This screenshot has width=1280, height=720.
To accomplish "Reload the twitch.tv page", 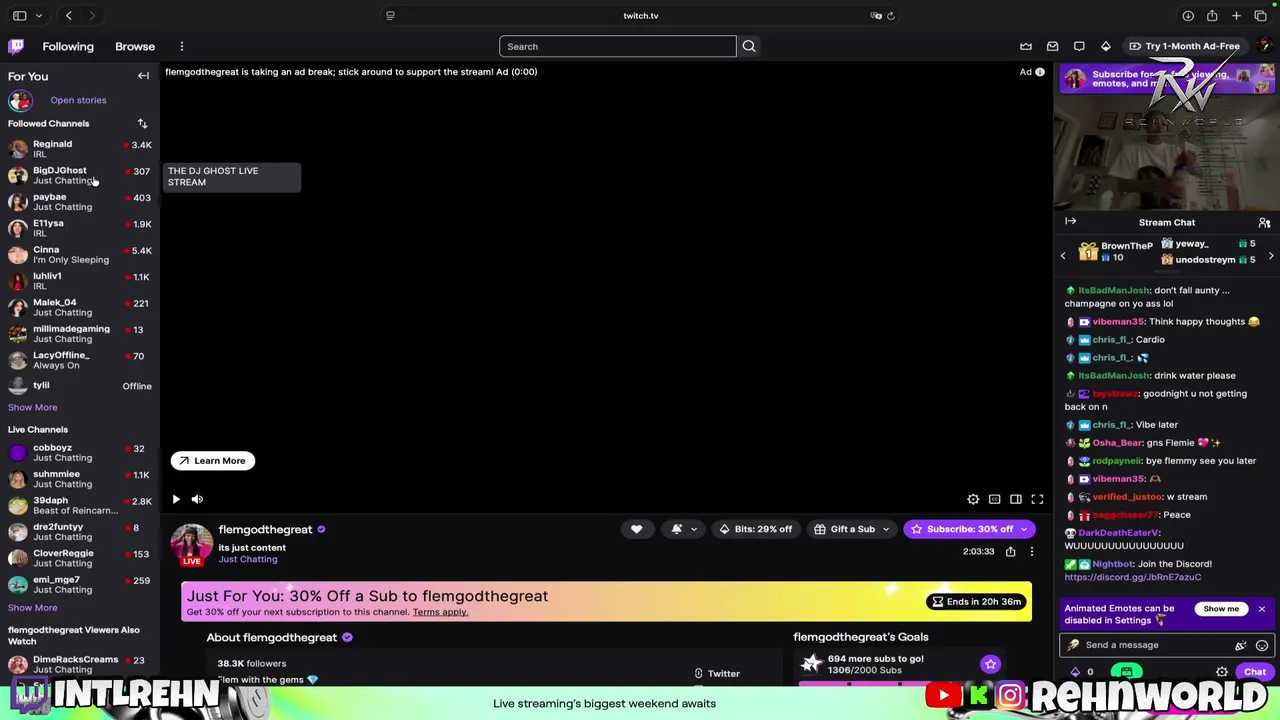I will [x=891, y=16].
